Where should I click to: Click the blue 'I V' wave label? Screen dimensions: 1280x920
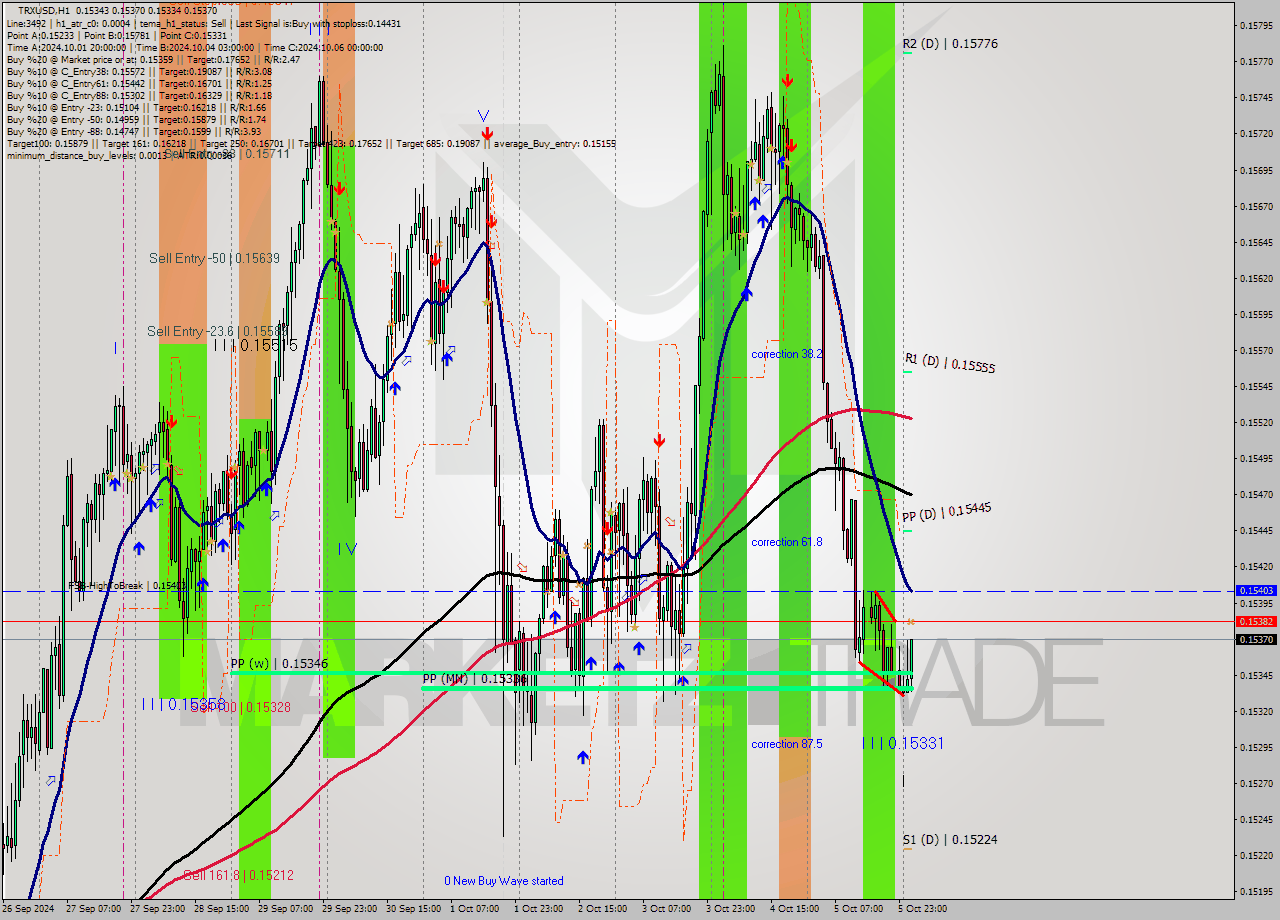347,548
